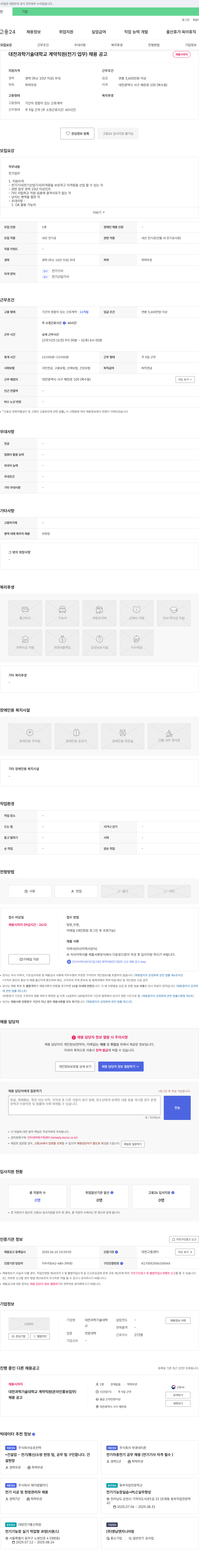199x1568 pixels.
Task: Click 개인정보보호법 상세 보기 button
Action: (75, 1067)
